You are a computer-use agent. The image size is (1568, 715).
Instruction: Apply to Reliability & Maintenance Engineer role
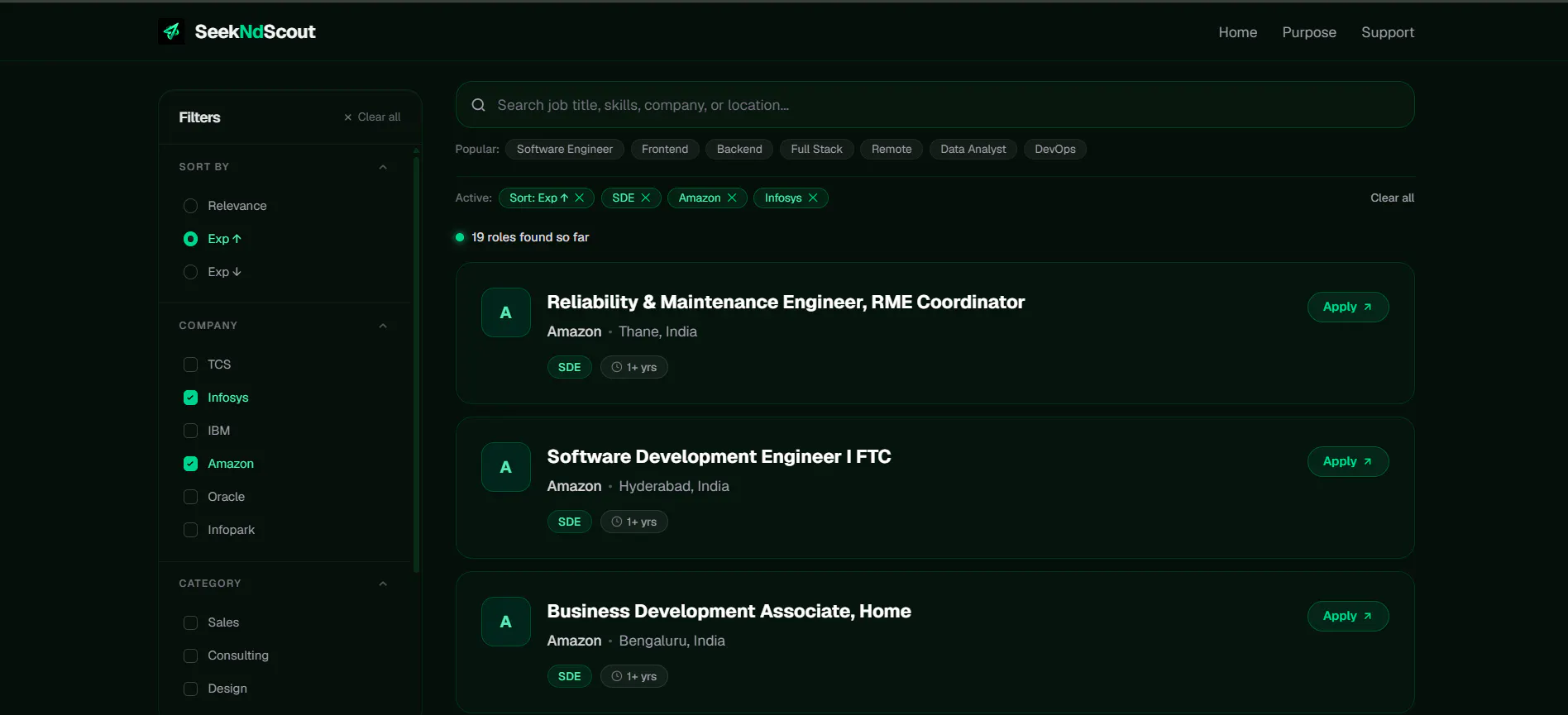[1348, 307]
